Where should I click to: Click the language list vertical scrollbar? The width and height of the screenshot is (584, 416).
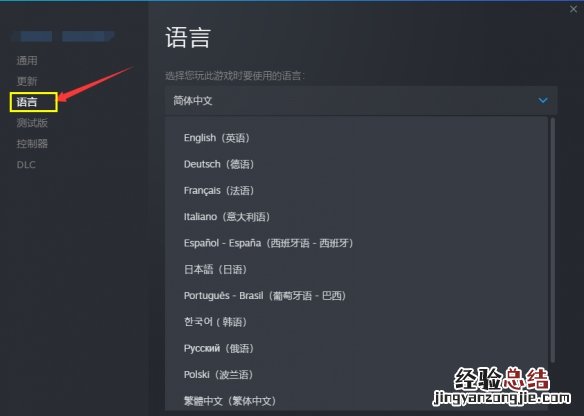click(553, 240)
